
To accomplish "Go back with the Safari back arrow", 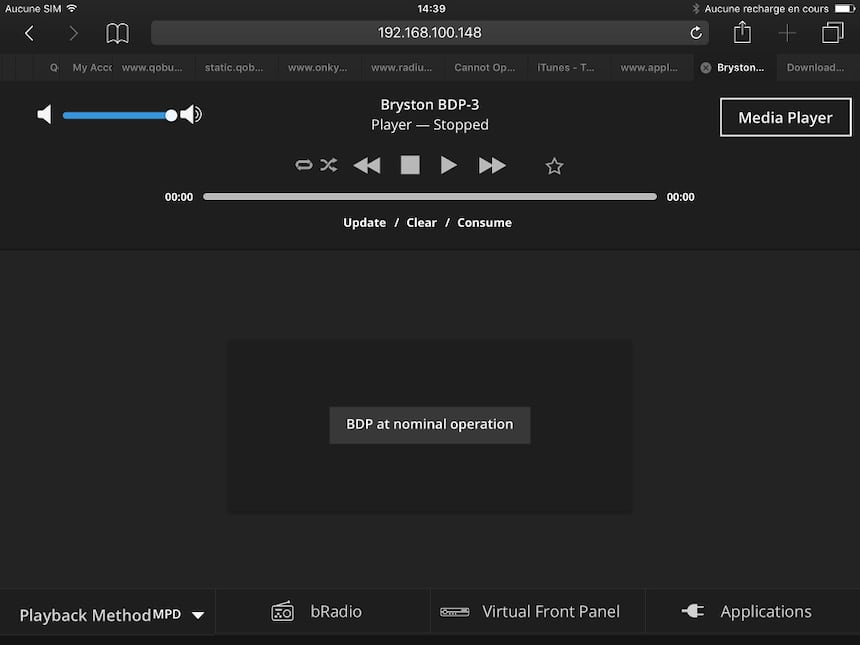I will (29, 33).
